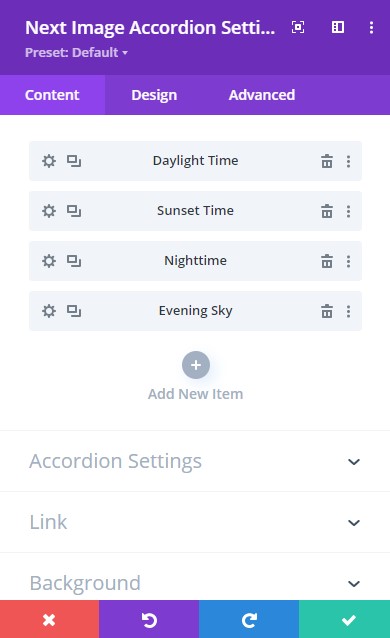Delete the Nighttime item
Screen dimensions: 390x638
coord(327,261)
